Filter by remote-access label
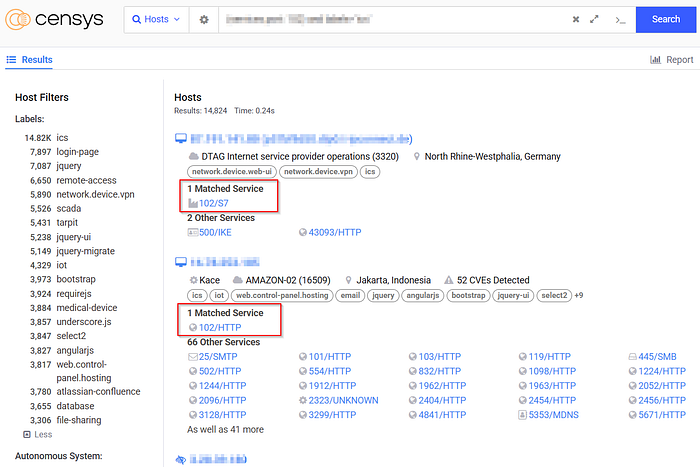700x467 pixels. click(86, 180)
